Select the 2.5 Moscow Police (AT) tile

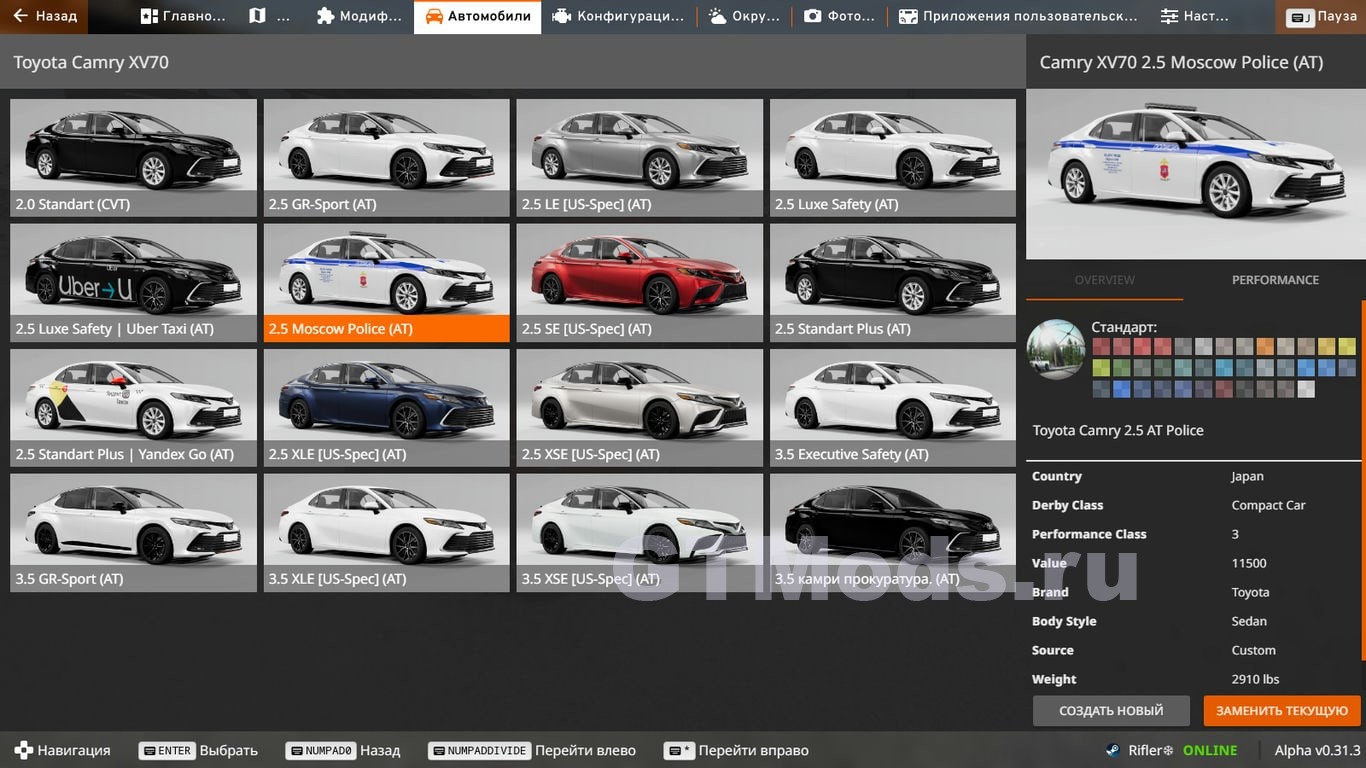(x=386, y=282)
